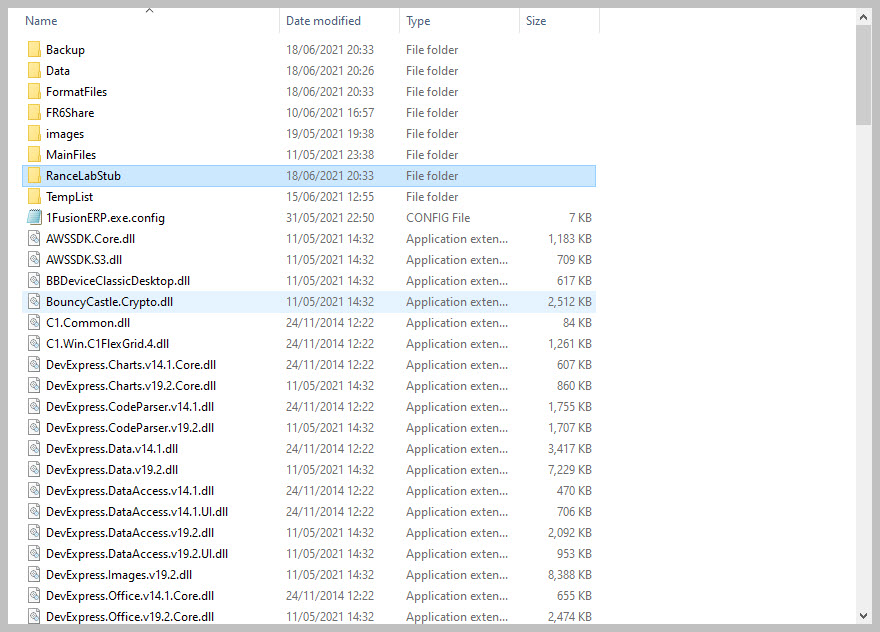Click the RanceLabStub folder icon
Image resolution: width=880 pixels, height=632 pixels.
click(34, 176)
